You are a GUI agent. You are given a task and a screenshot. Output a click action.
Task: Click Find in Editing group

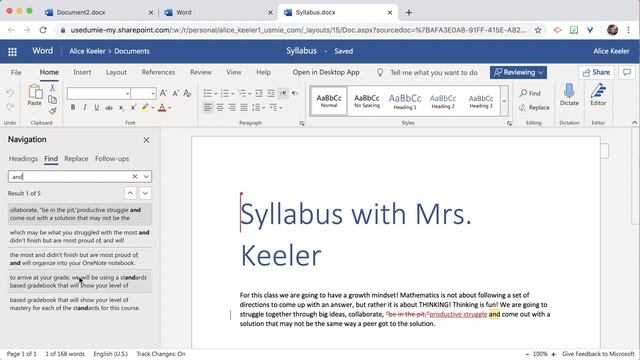pos(530,93)
